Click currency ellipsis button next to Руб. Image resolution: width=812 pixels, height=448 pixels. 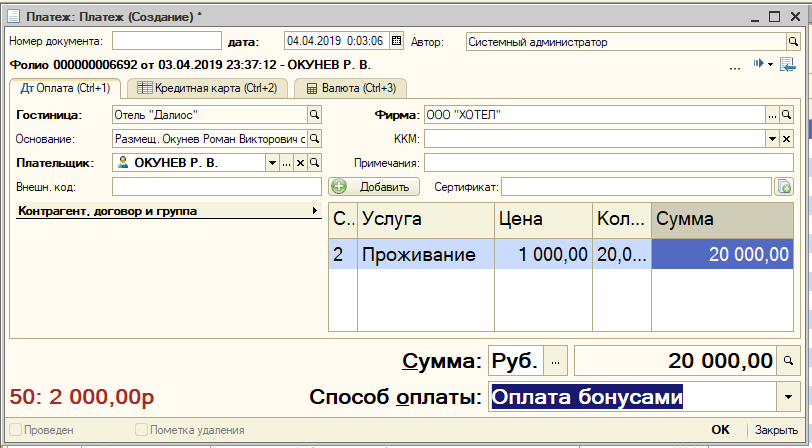click(x=556, y=361)
